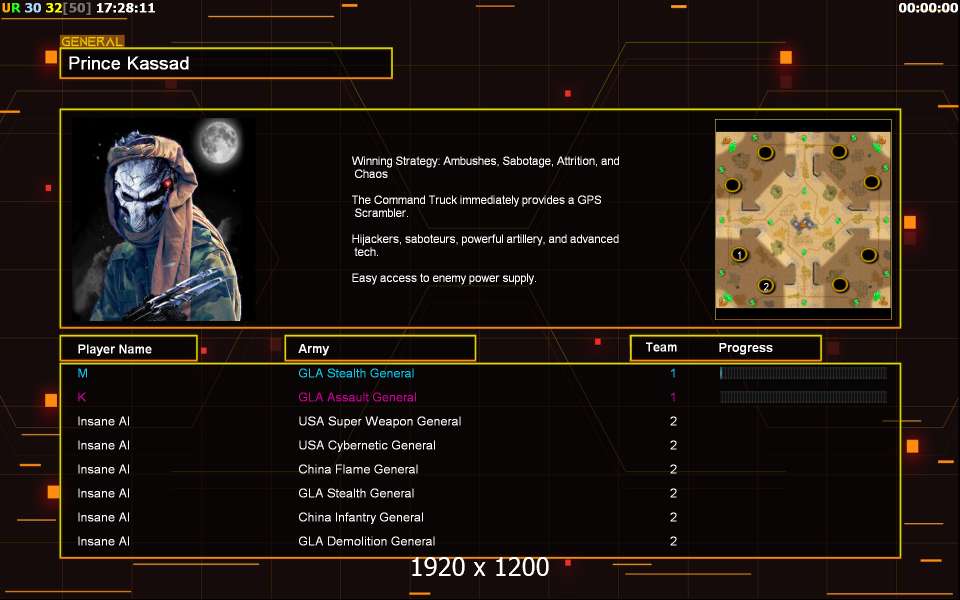Click Insane AI beside China Flame General
The width and height of the screenshot is (960, 600).
(103, 469)
